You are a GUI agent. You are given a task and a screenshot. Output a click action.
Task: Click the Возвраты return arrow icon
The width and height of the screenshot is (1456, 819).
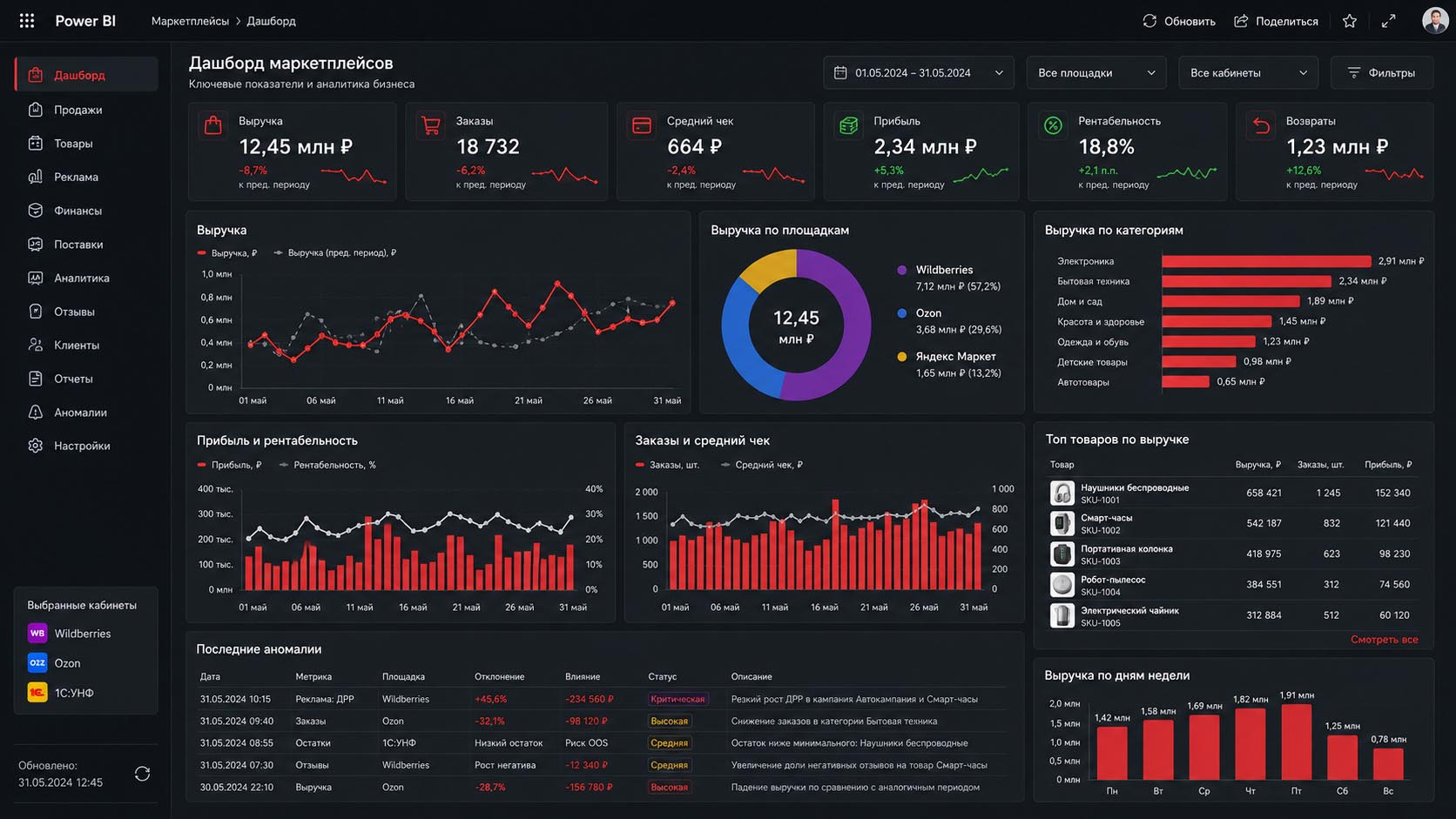pos(1261,125)
